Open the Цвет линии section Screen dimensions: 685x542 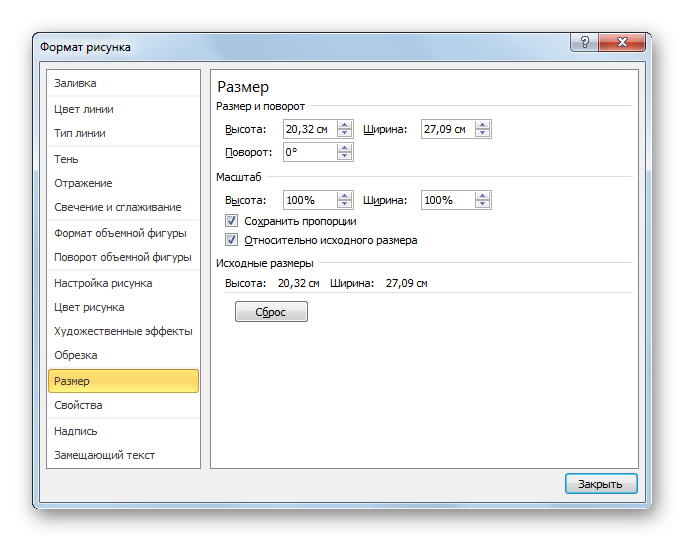coord(123,109)
